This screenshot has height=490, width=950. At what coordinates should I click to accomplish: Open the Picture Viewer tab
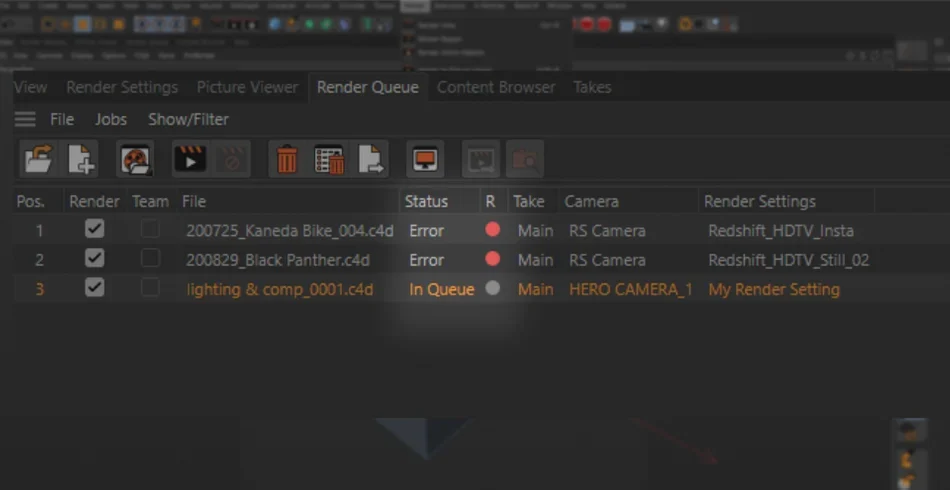pos(247,87)
